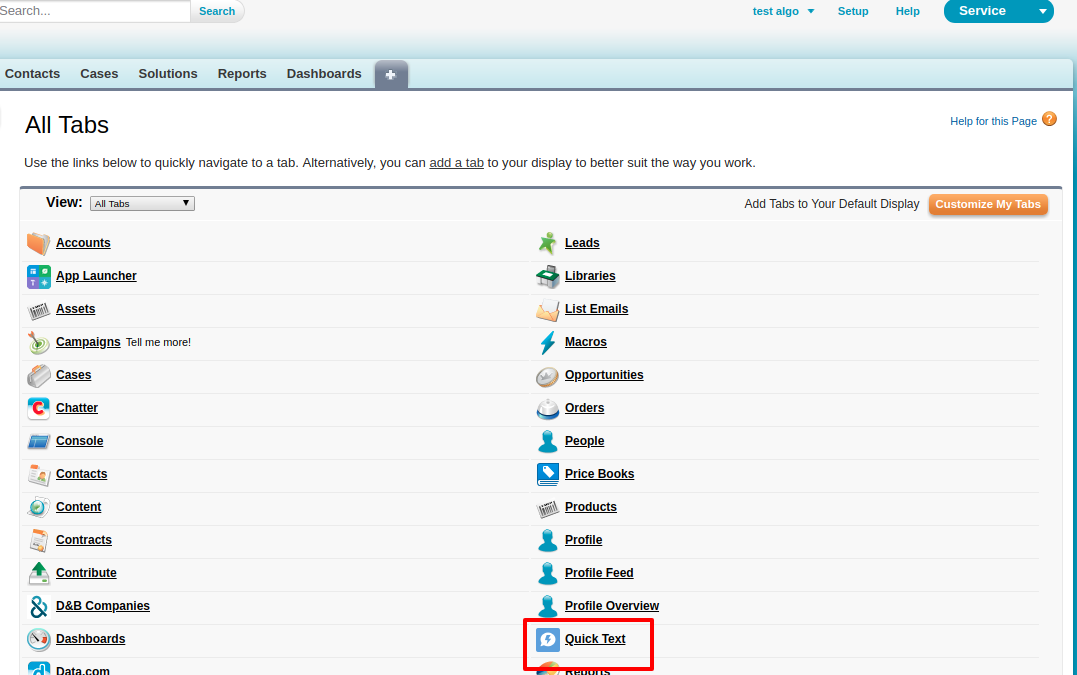Viewport: 1077px width, 675px height.
Task: Click the Accounts folder icon
Action: [x=38, y=243]
